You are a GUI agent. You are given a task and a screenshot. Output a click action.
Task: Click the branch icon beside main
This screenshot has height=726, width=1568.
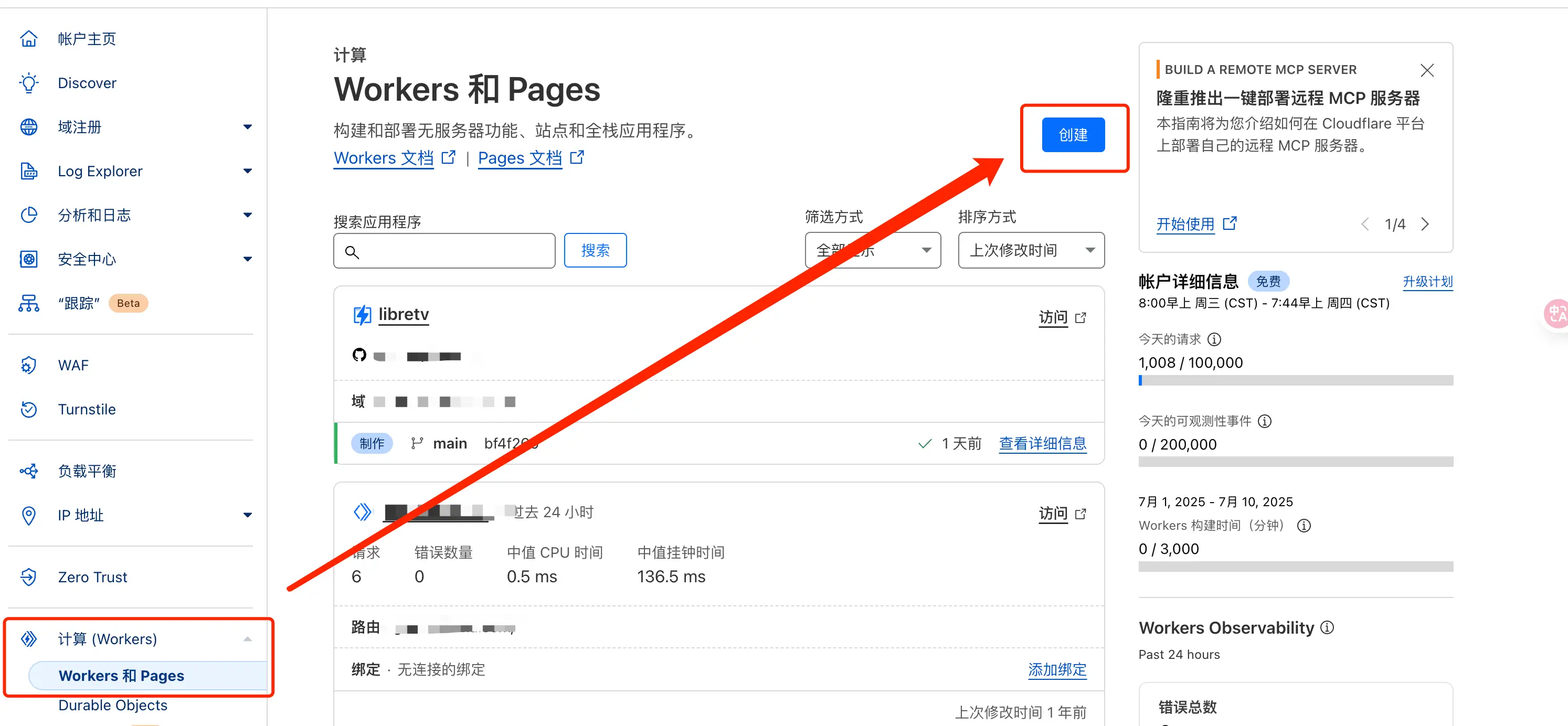(417, 444)
